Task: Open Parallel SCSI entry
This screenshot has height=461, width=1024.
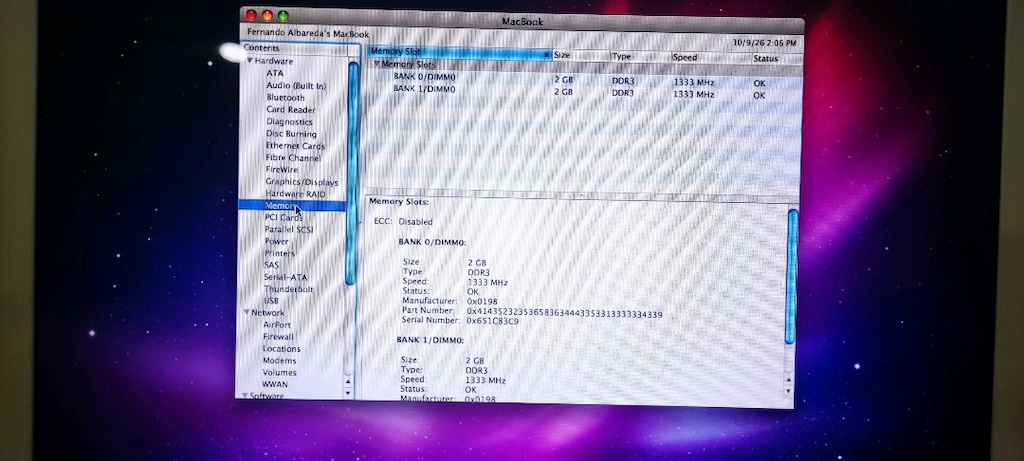Action: tap(289, 229)
